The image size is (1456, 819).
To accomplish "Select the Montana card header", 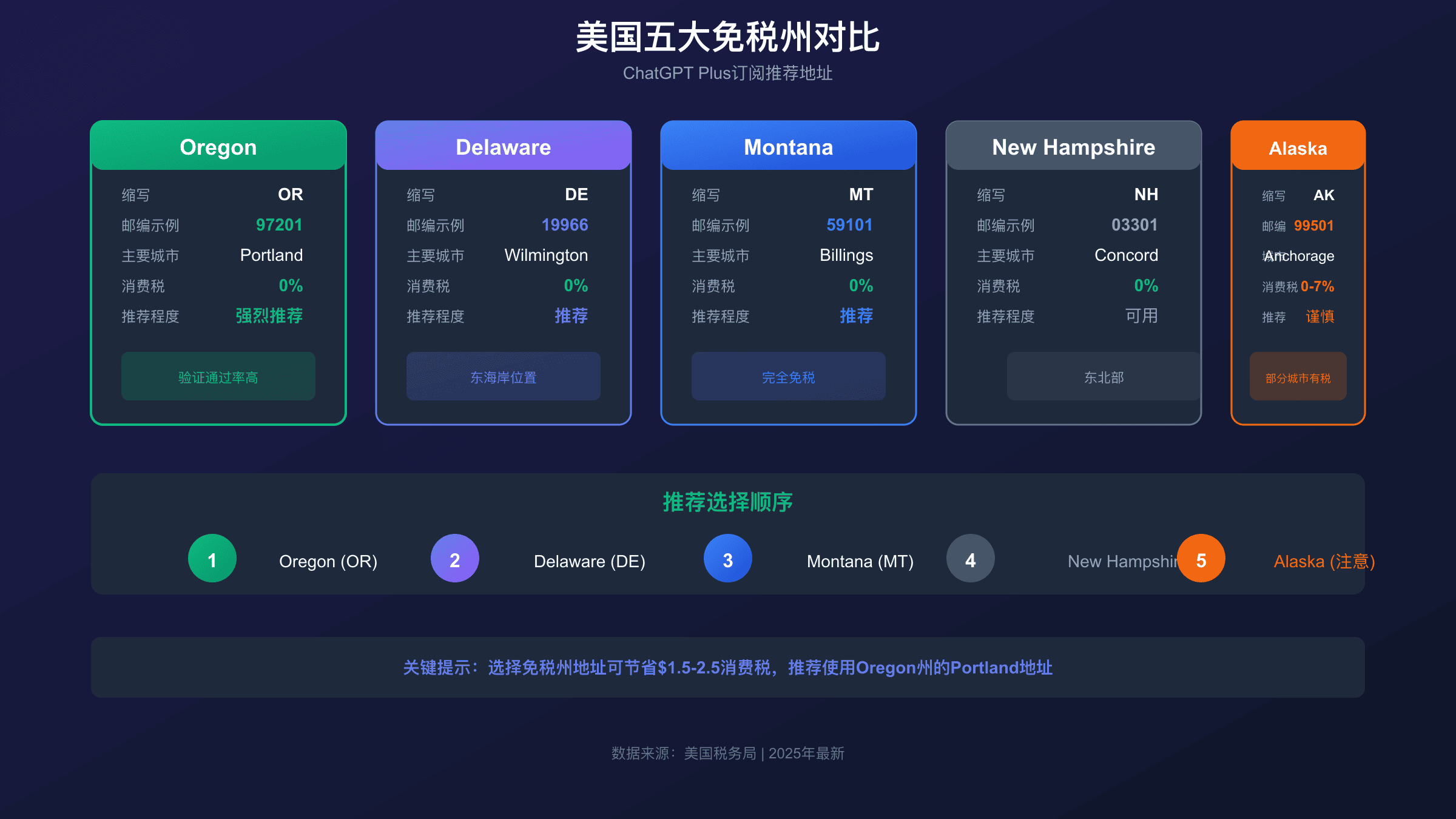I will point(789,147).
